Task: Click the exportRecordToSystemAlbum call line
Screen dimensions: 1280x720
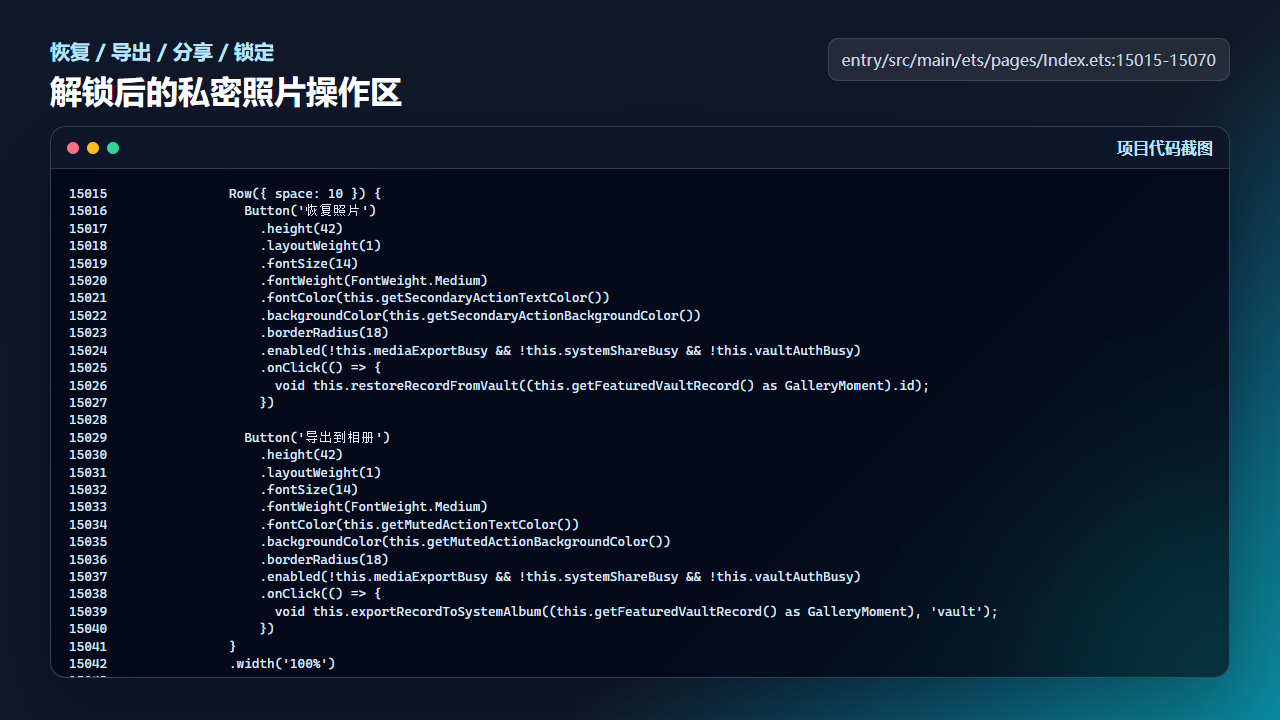Action: (x=637, y=612)
